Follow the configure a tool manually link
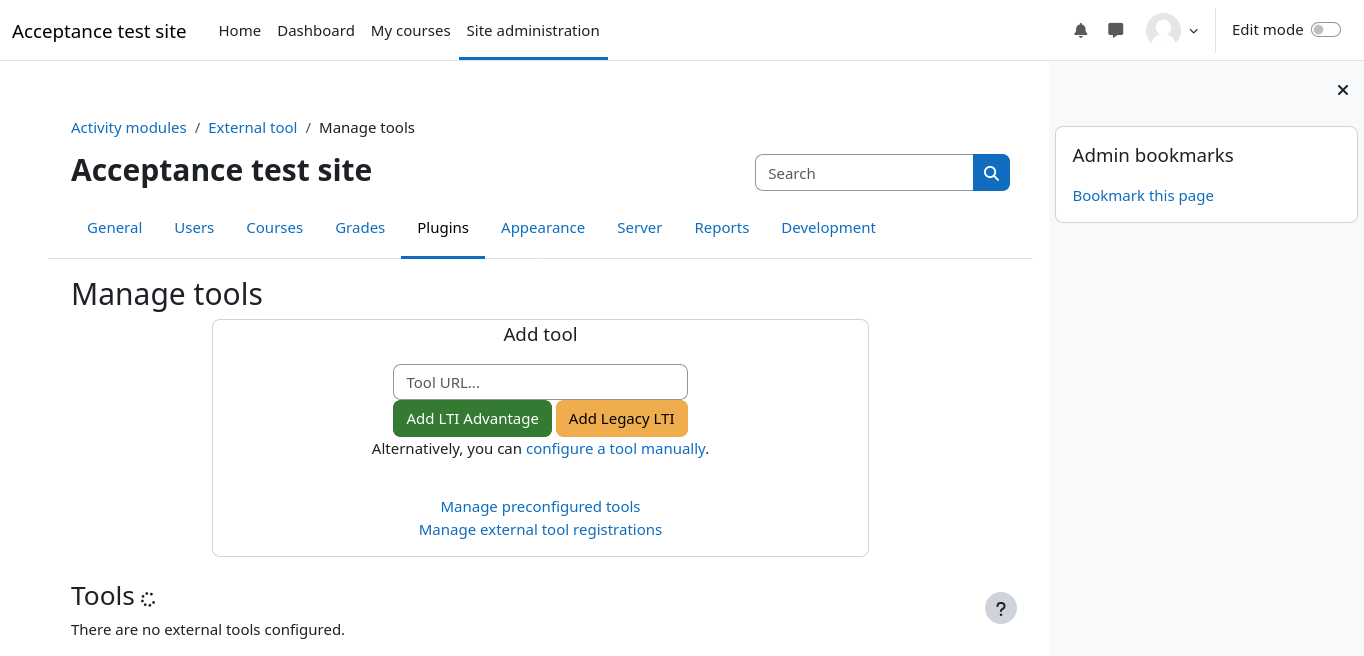 pos(615,449)
